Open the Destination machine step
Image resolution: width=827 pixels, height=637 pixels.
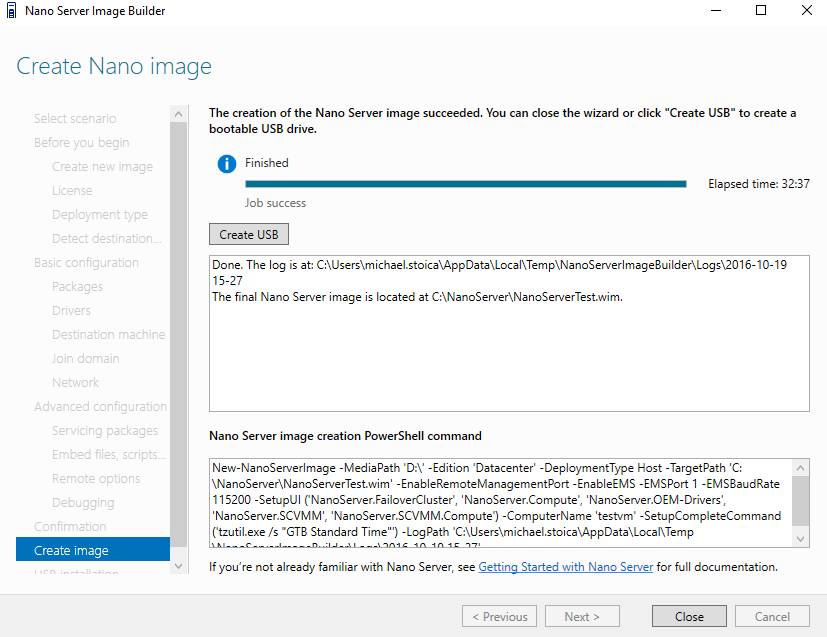pos(108,335)
